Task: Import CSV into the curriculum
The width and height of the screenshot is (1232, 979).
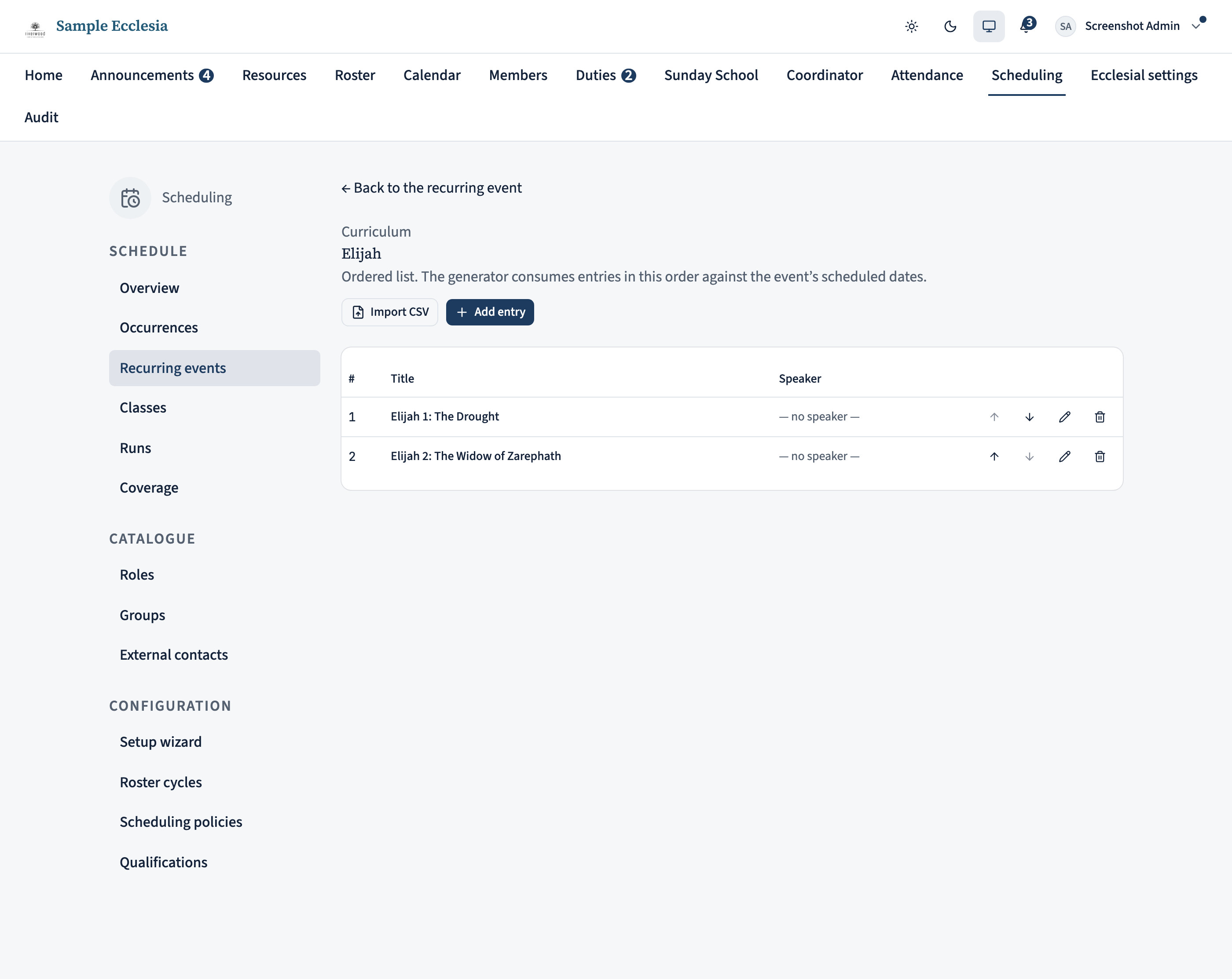Action: coord(390,312)
